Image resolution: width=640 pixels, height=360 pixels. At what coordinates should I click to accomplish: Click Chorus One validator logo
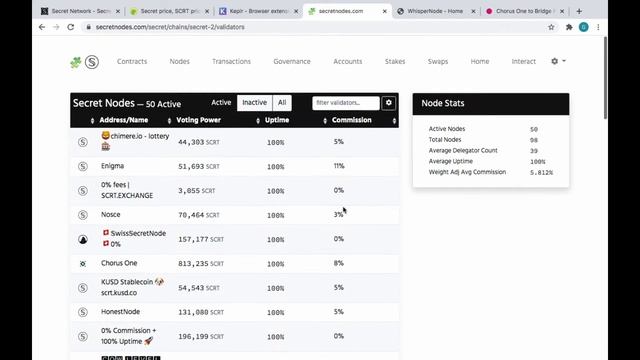click(x=83, y=264)
